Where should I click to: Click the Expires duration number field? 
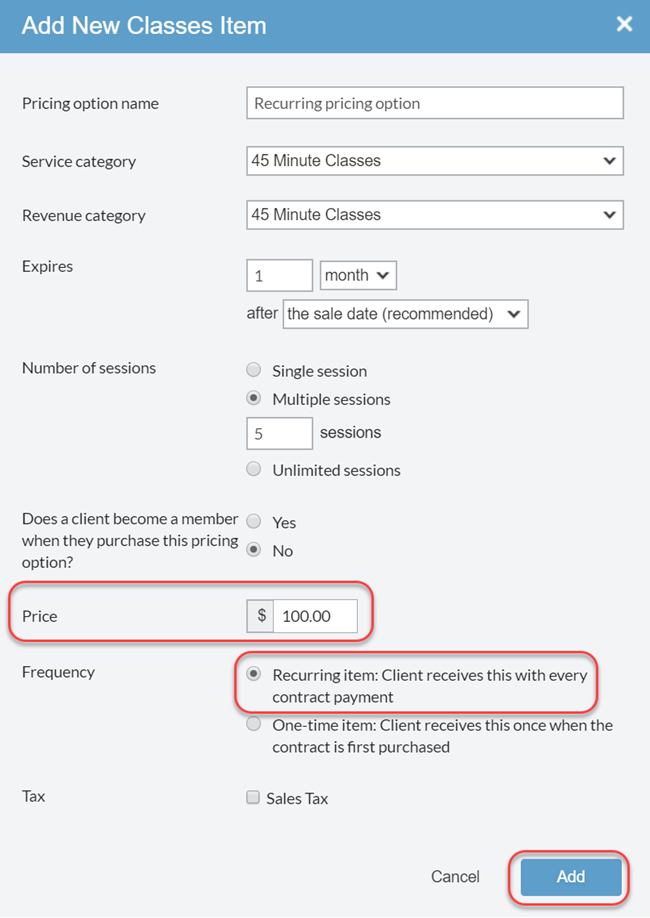click(x=278, y=275)
